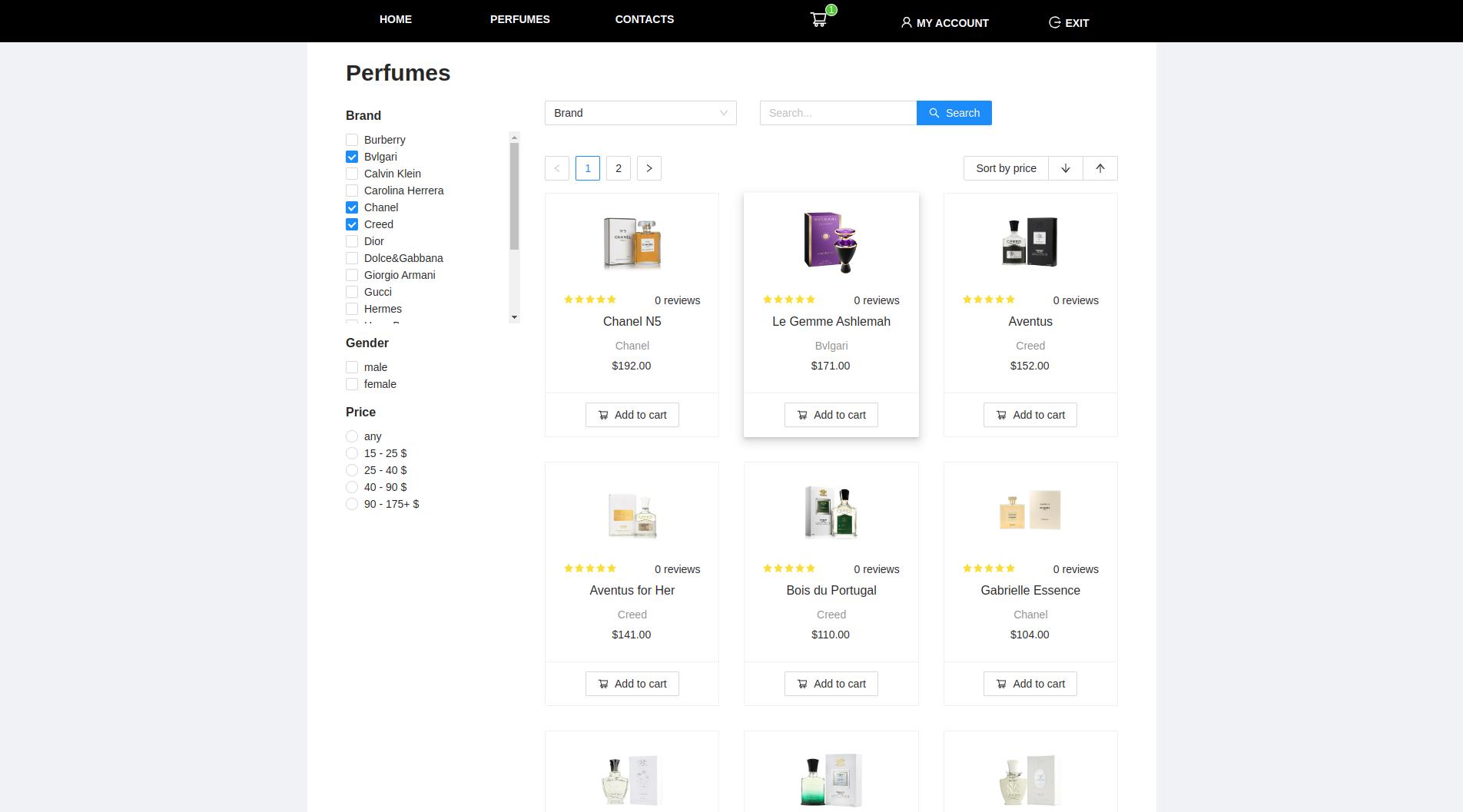The image size is (1463, 812).
Task: Add Gabrielle Essence to cart
Action: (x=1030, y=684)
